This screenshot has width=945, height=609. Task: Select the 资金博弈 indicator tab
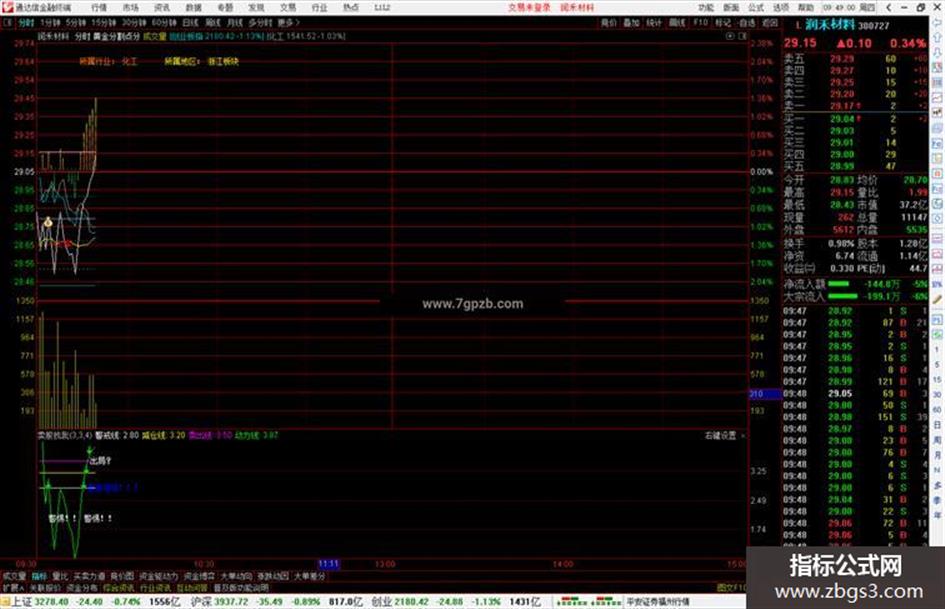coord(199,576)
